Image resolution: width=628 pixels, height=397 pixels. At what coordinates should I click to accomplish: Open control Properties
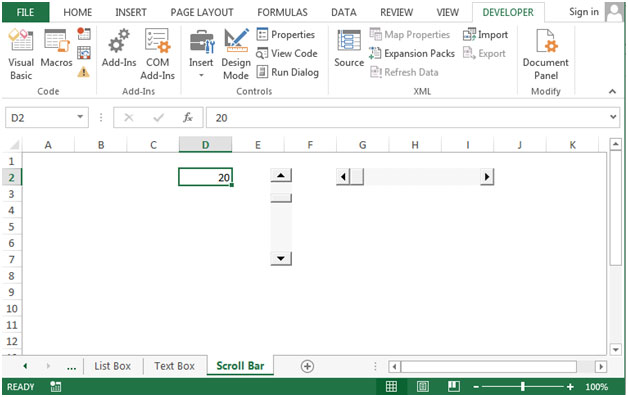click(x=286, y=34)
